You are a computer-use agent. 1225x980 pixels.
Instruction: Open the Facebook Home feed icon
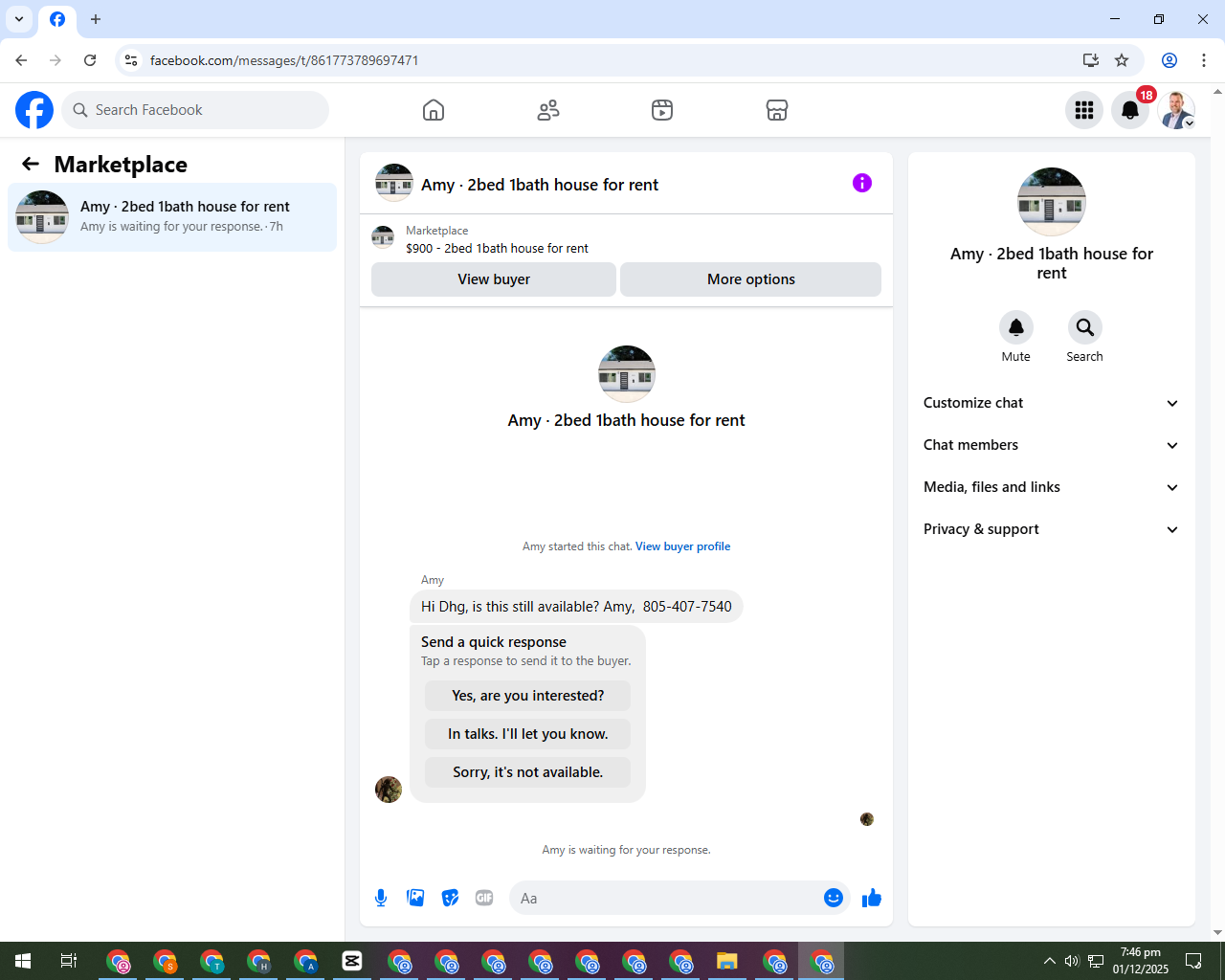tap(434, 110)
